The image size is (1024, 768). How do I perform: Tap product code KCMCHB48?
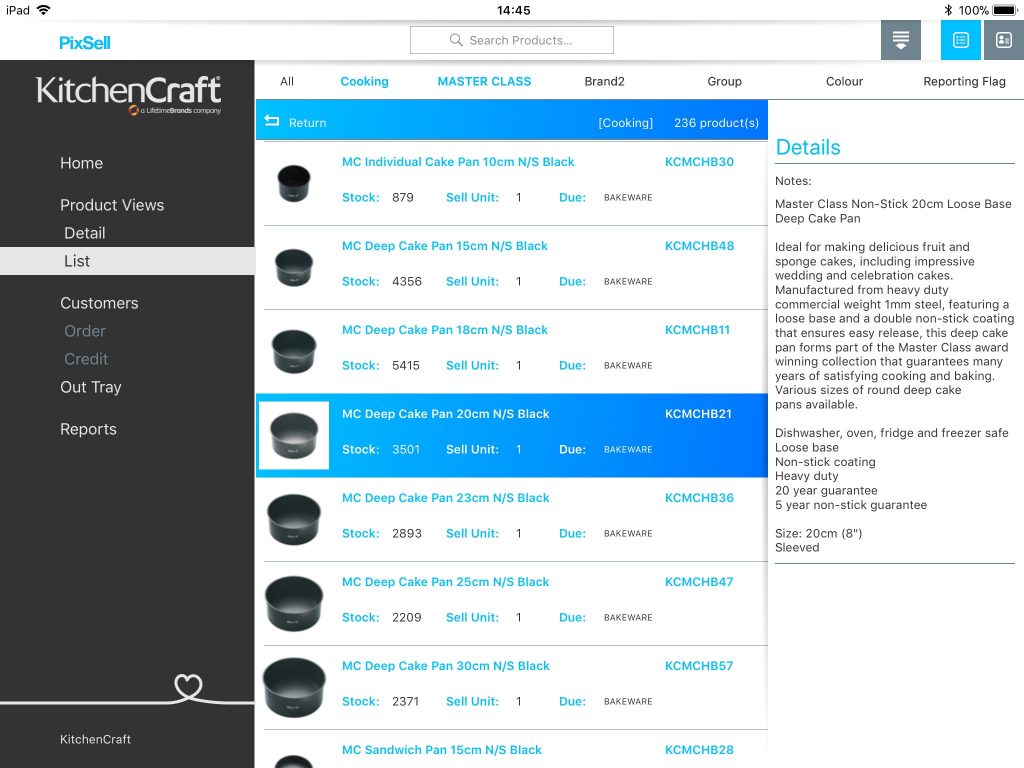pyautogui.click(x=699, y=246)
